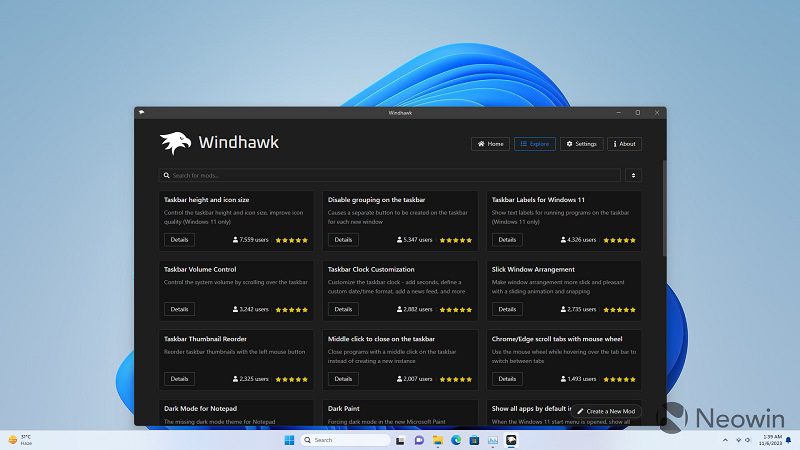
Task: Click the five-star rating of Taskbar Volume Control
Action: point(292,310)
